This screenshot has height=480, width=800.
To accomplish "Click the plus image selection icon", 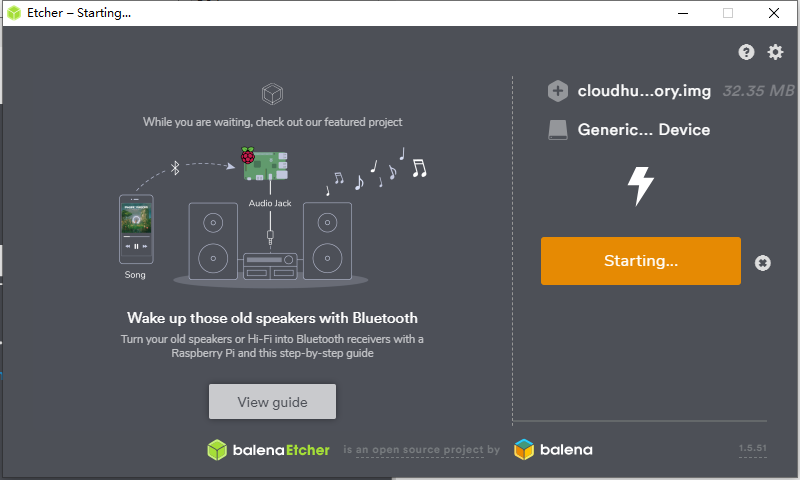I will click(x=558, y=91).
